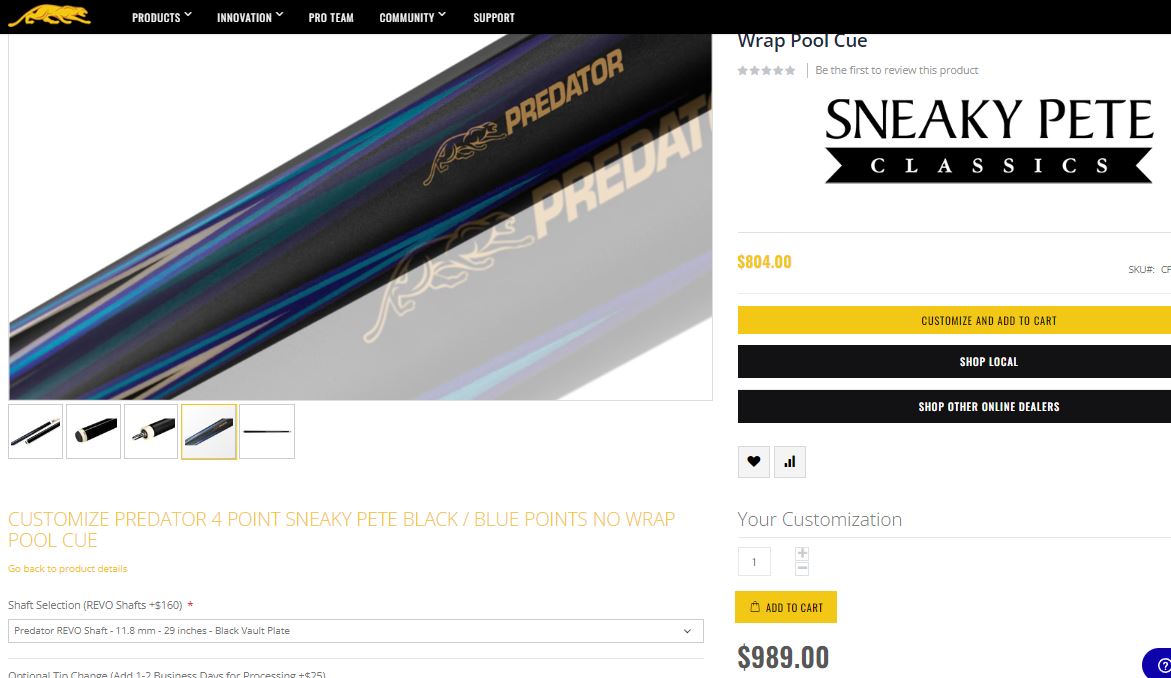Click the yellow Add to Cart button
Viewport: 1171px width, 678px height.
(x=786, y=607)
